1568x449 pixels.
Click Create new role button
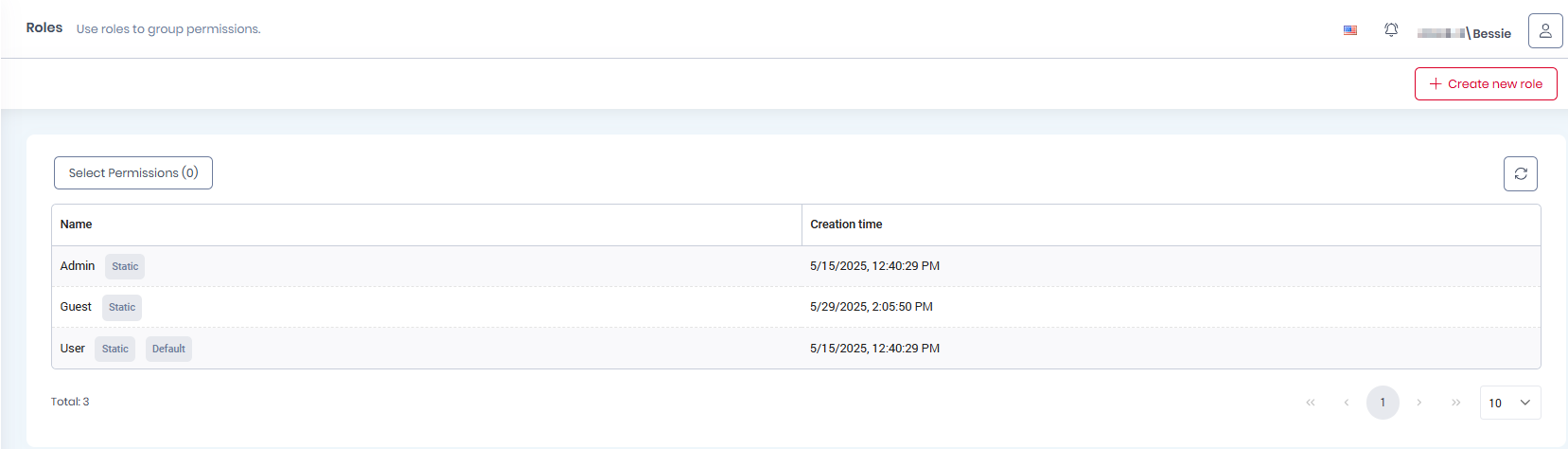(1486, 83)
